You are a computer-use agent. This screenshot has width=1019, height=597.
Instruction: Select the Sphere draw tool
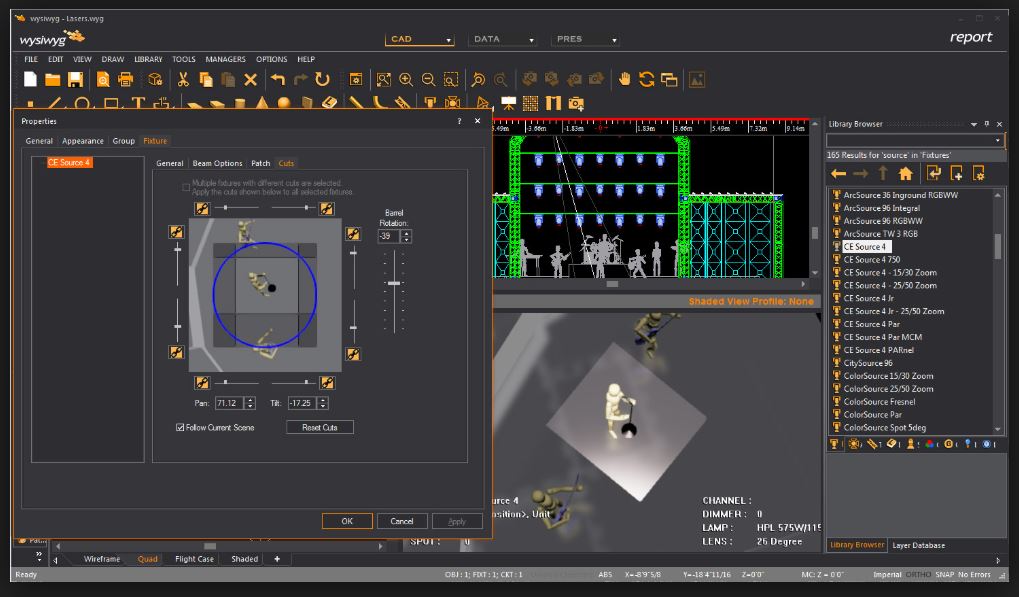coord(284,103)
